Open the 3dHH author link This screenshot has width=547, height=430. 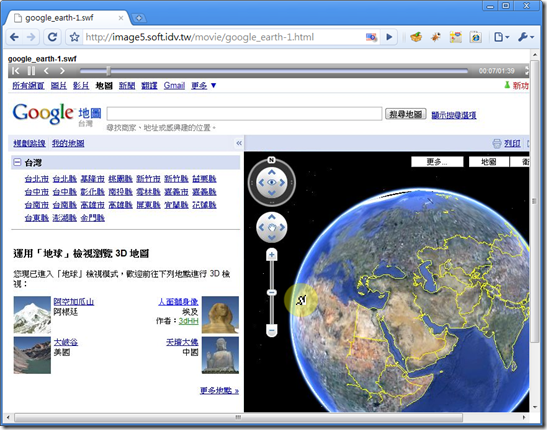pyautogui.click(x=188, y=321)
